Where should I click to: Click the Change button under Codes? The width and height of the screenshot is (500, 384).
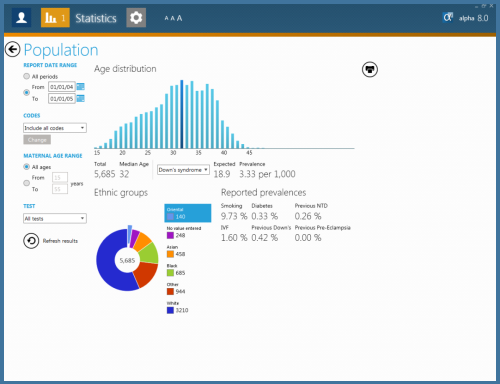click(37, 140)
